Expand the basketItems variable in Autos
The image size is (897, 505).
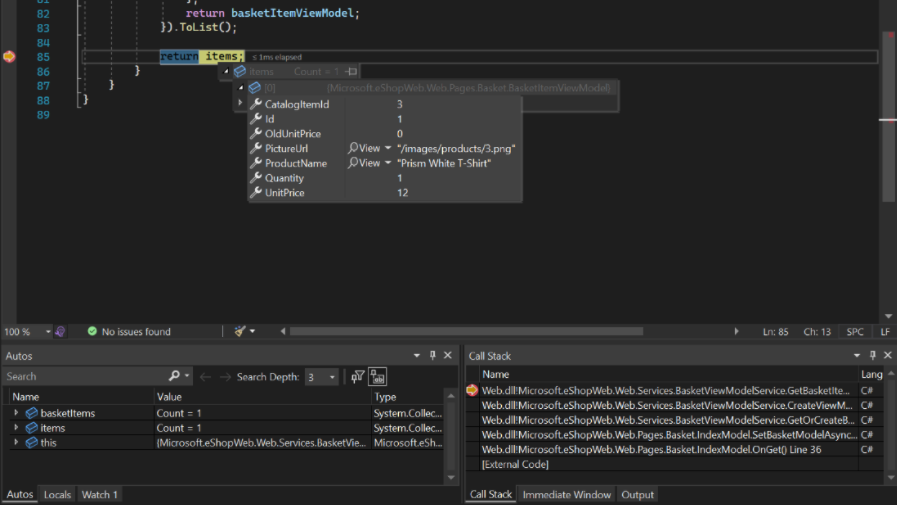tap(16, 413)
